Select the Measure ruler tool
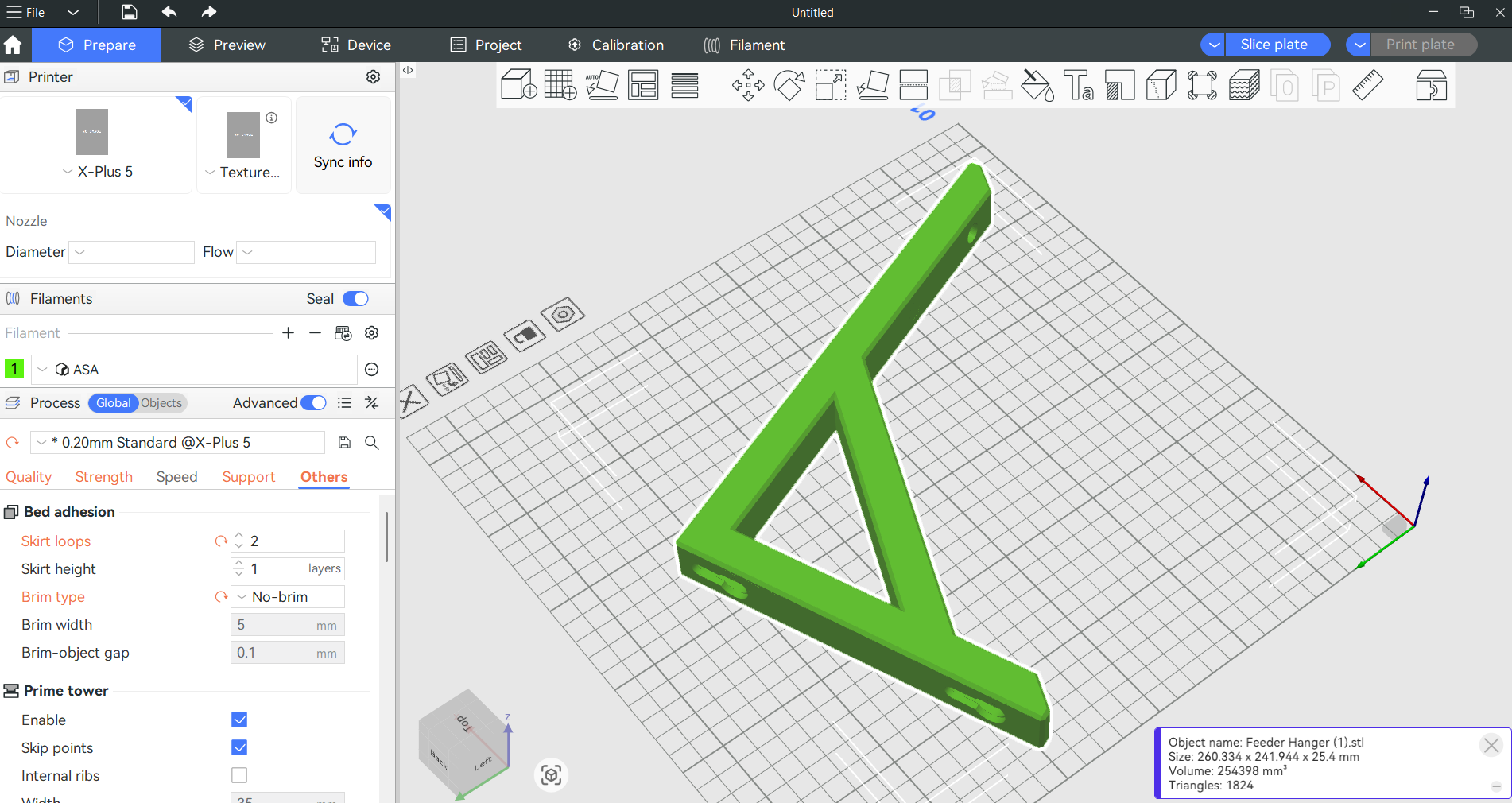 [x=1368, y=85]
